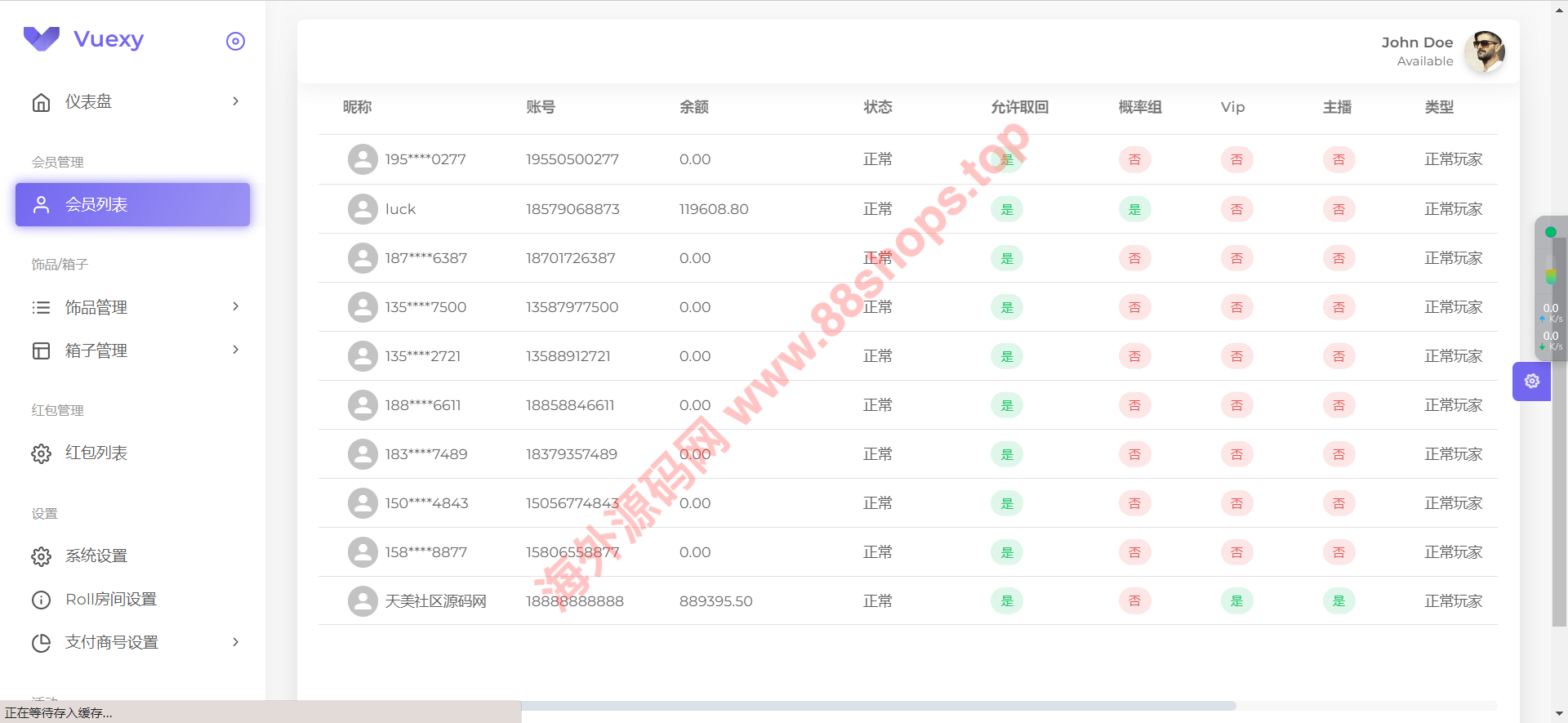Click the horizontal table scrollbar
The height and width of the screenshot is (723, 1568).
click(878, 706)
